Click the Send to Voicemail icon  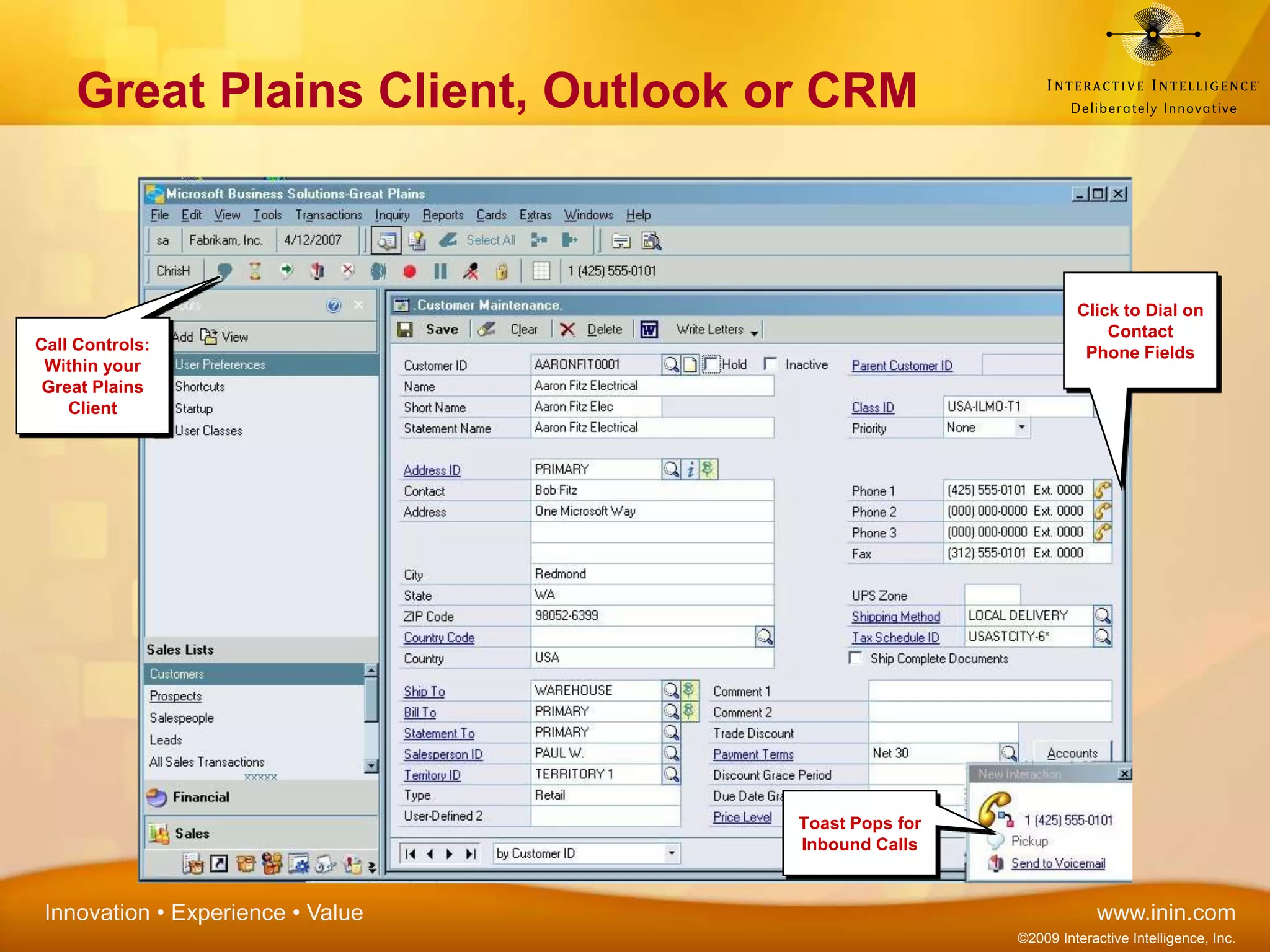[x=996, y=863]
